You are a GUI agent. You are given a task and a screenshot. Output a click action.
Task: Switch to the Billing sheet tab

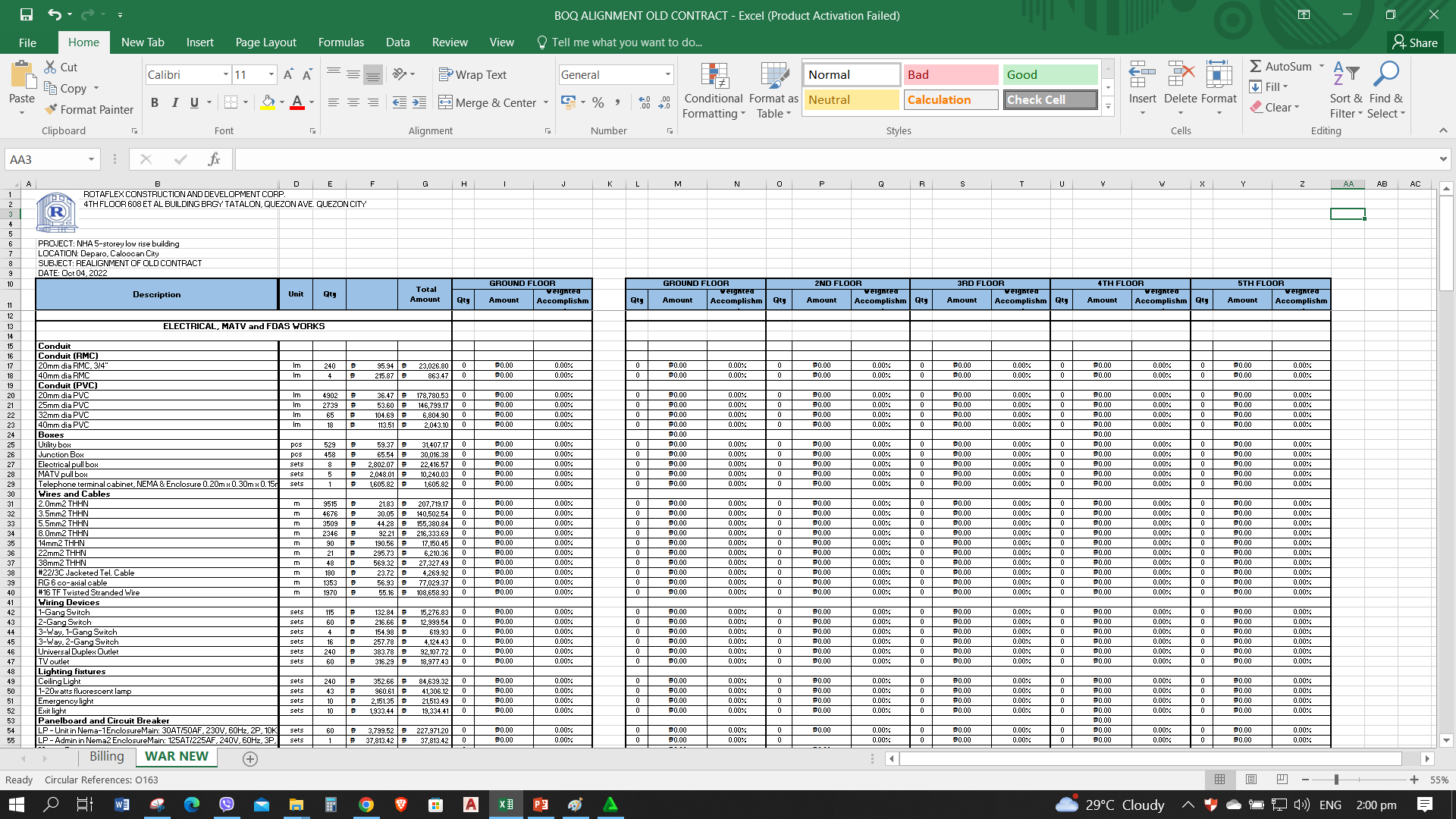click(106, 756)
